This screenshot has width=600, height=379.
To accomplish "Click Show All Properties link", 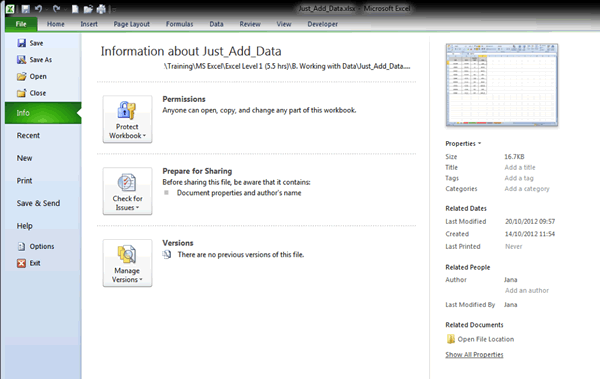I will [x=474, y=355].
